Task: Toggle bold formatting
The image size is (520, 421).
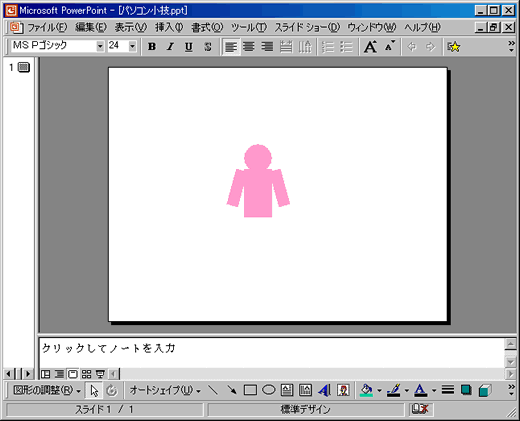Action: [x=152, y=47]
